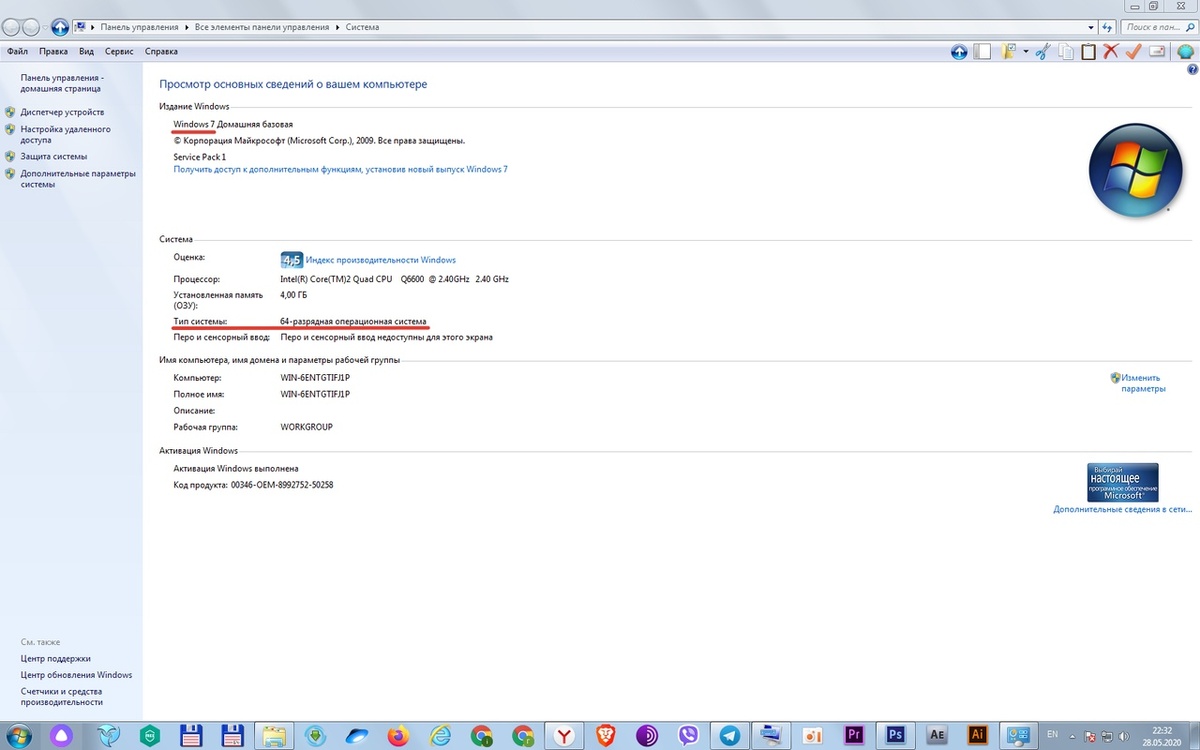1200x750 pixels.
Task: Launch Adobe Illustrator from taskbar
Action: [x=979, y=736]
